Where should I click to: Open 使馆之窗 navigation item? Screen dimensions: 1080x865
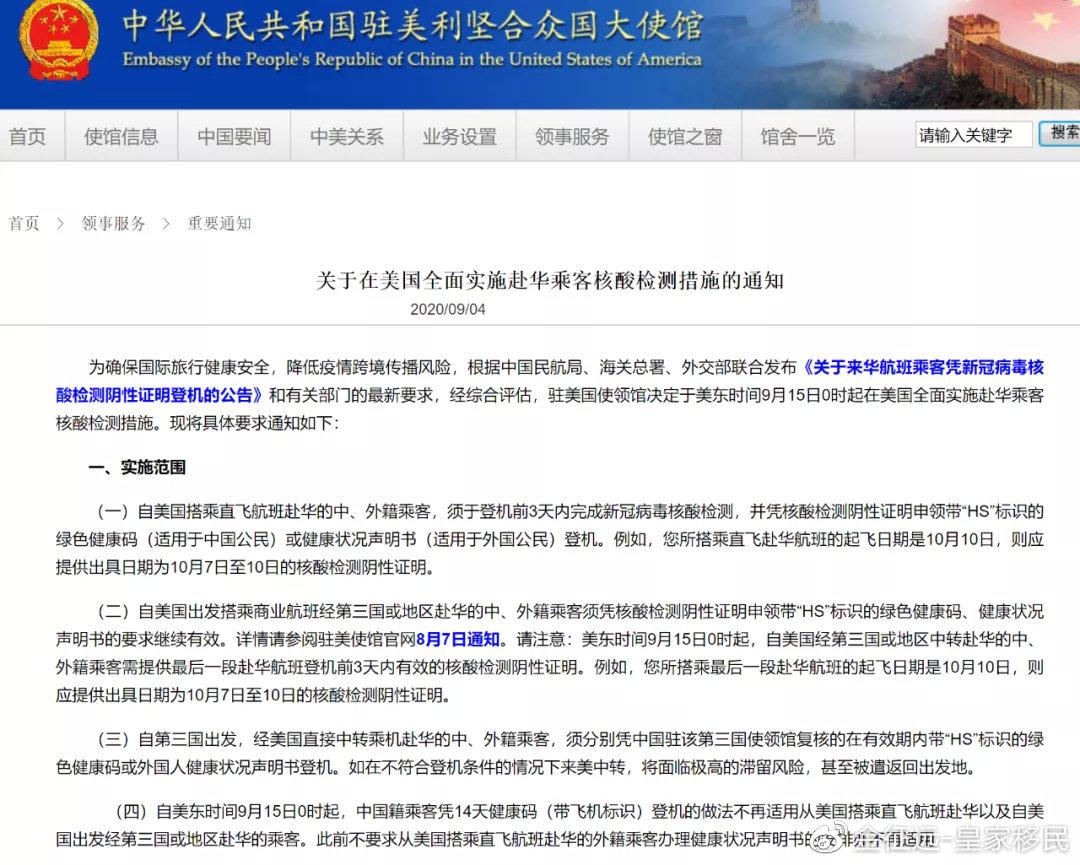point(685,136)
